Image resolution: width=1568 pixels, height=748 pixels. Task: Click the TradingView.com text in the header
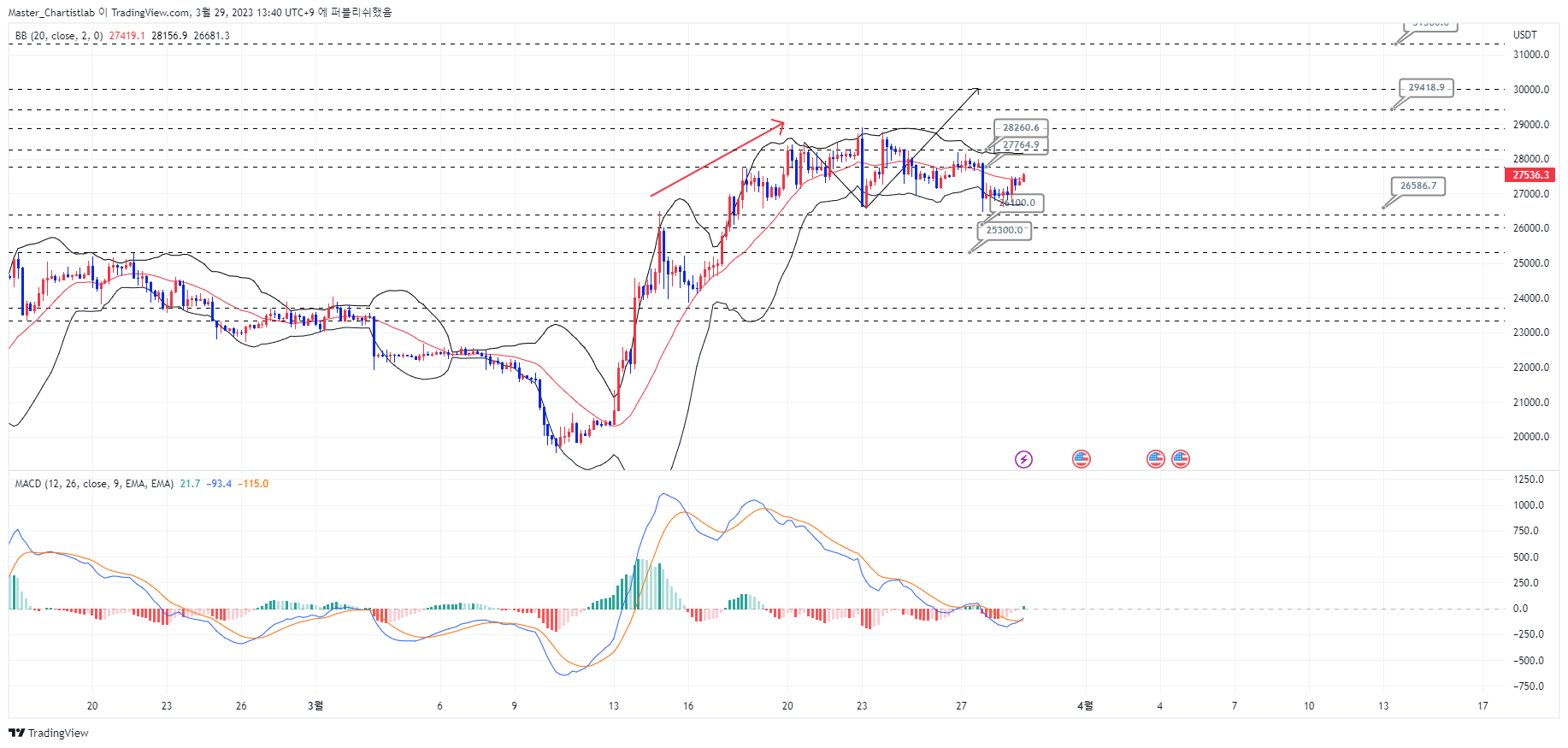click(150, 13)
